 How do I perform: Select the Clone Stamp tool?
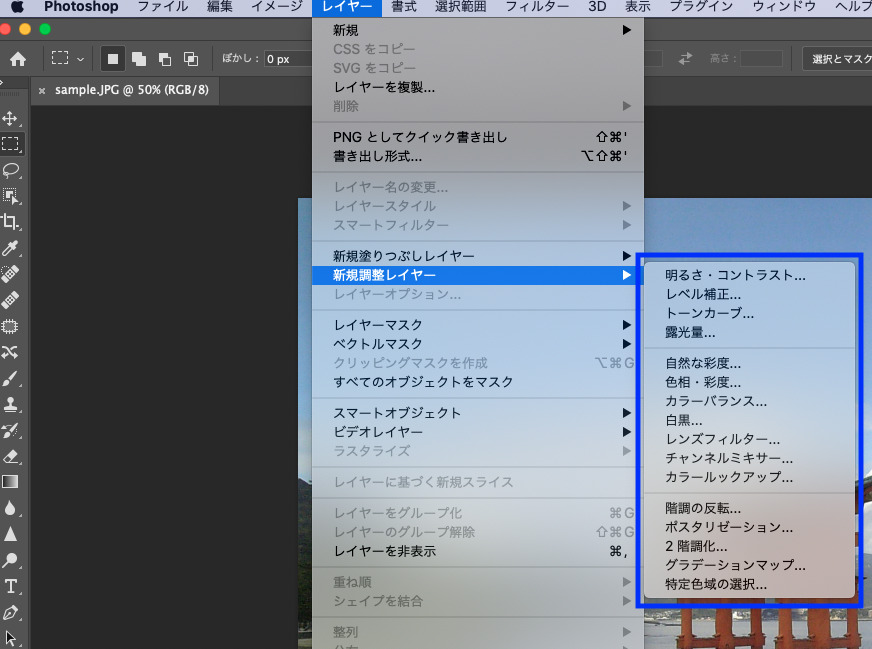coord(10,404)
